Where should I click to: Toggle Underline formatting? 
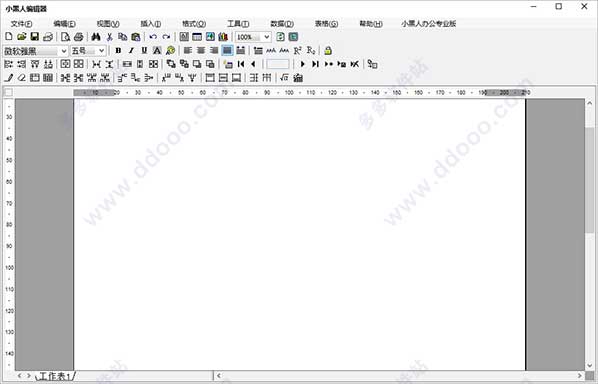(x=144, y=50)
